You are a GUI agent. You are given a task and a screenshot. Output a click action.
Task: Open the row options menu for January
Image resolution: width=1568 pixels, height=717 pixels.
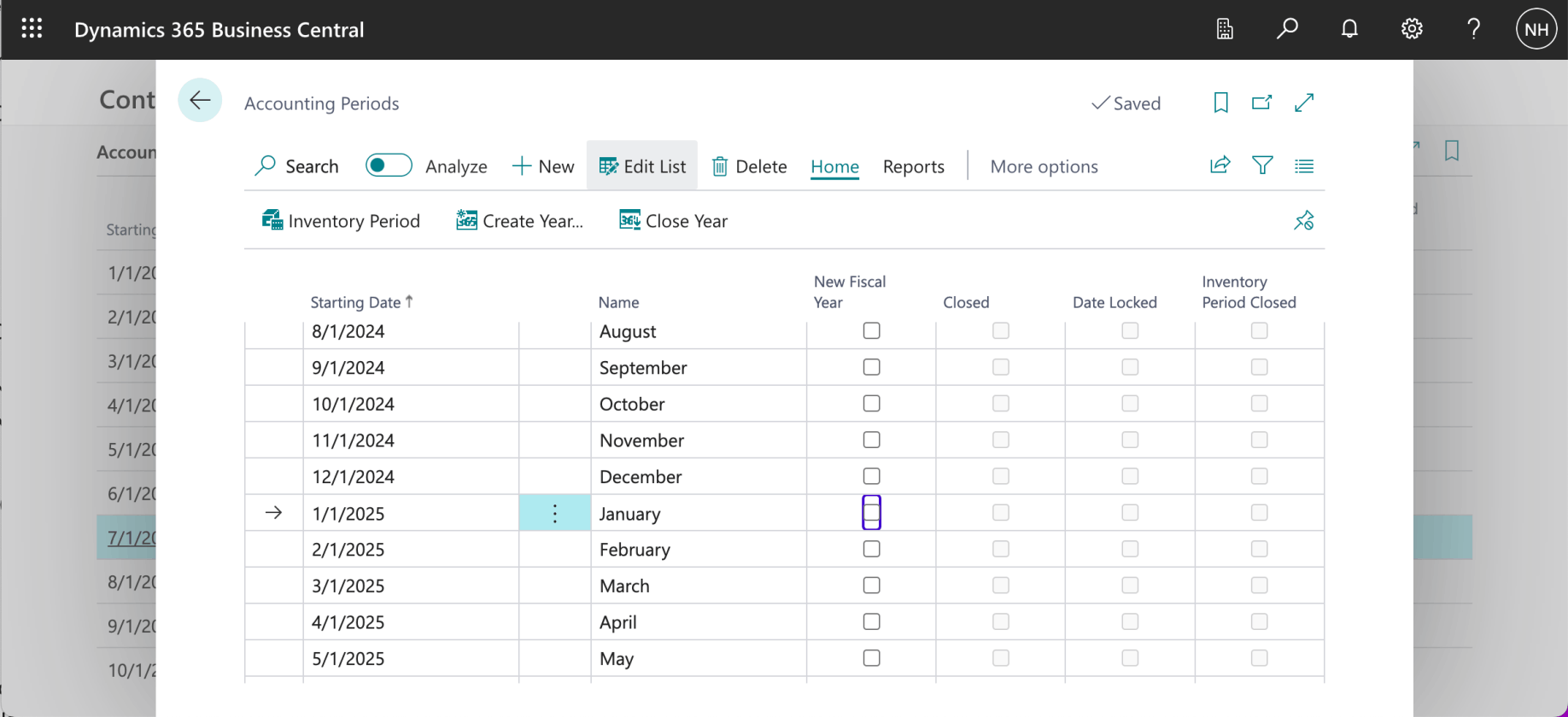(x=554, y=513)
